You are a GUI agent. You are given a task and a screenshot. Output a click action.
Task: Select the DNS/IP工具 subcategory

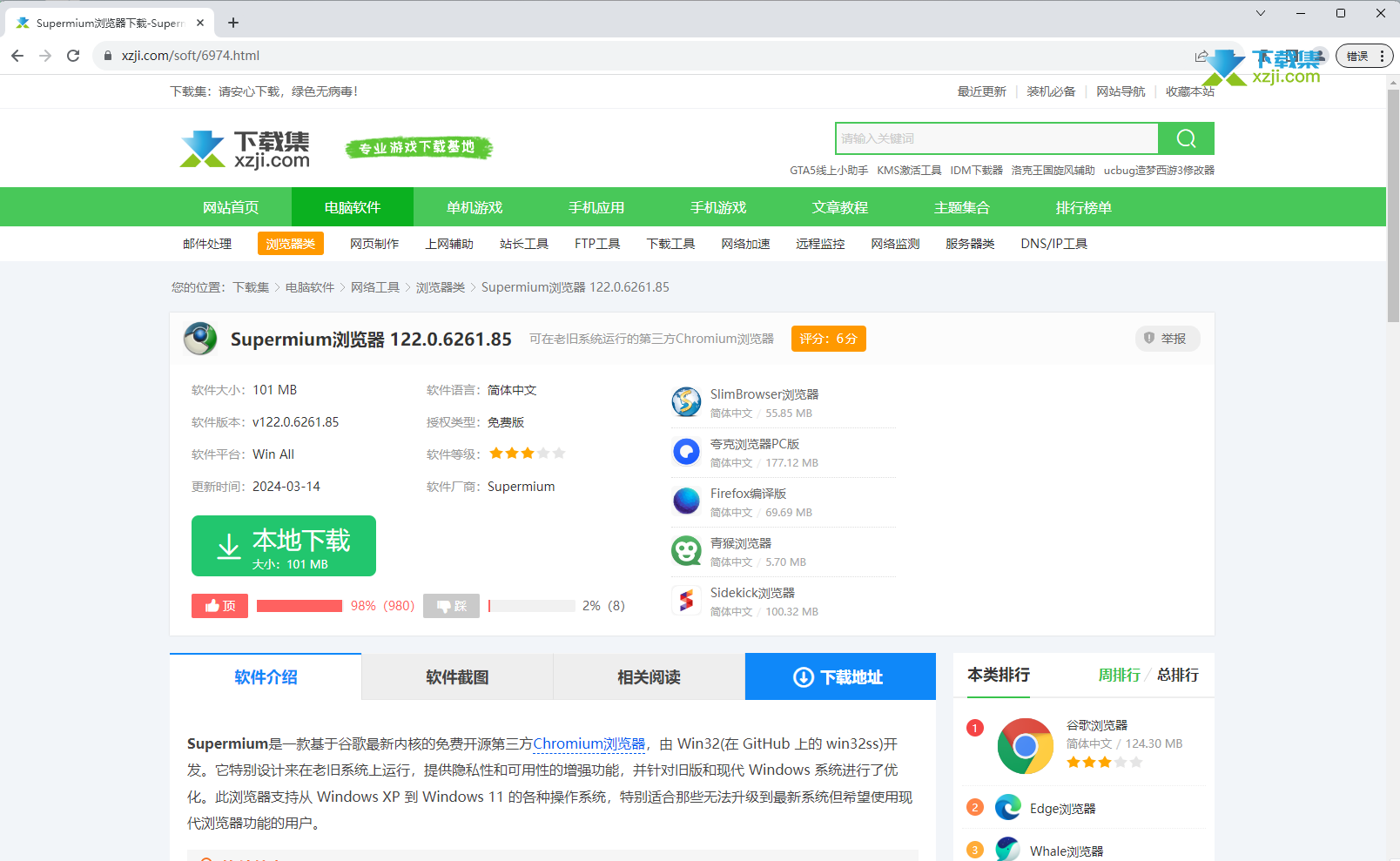point(1053,244)
